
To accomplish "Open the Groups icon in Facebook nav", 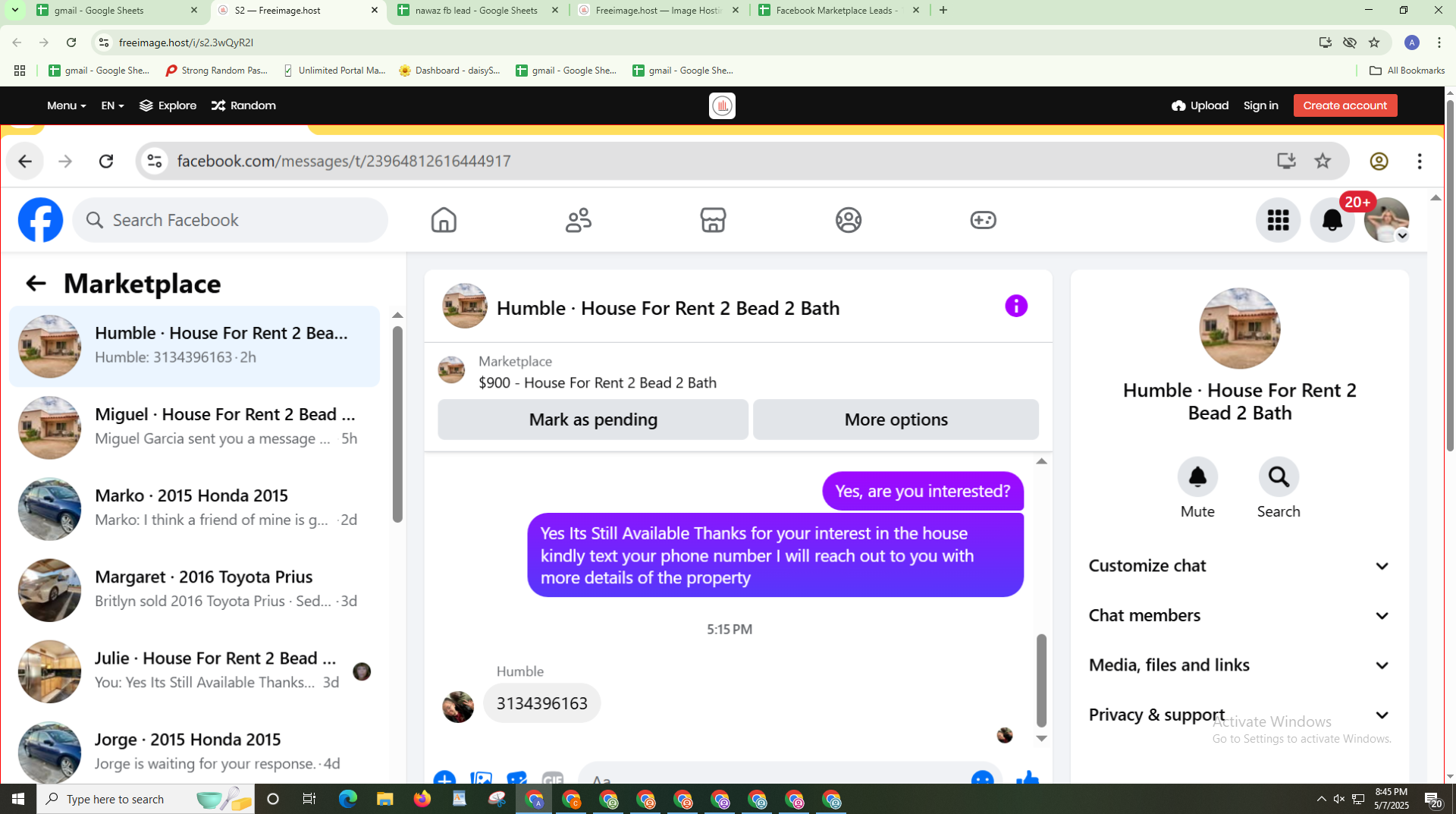I will (x=849, y=220).
